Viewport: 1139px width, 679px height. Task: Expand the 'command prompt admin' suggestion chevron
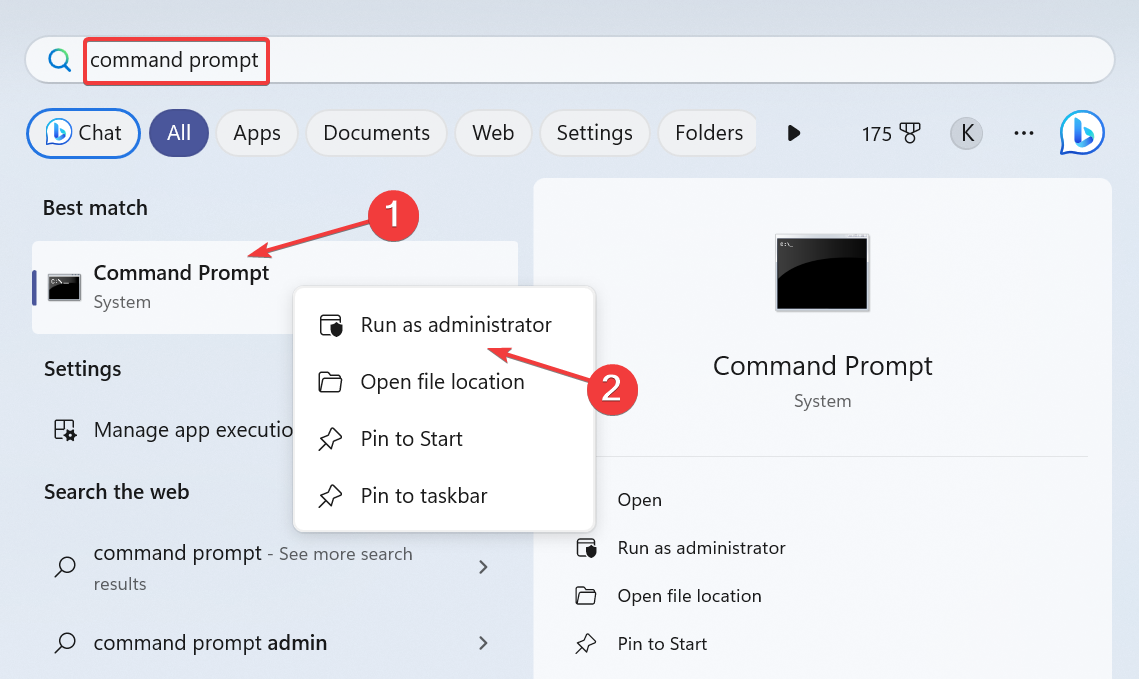(483, 643)
